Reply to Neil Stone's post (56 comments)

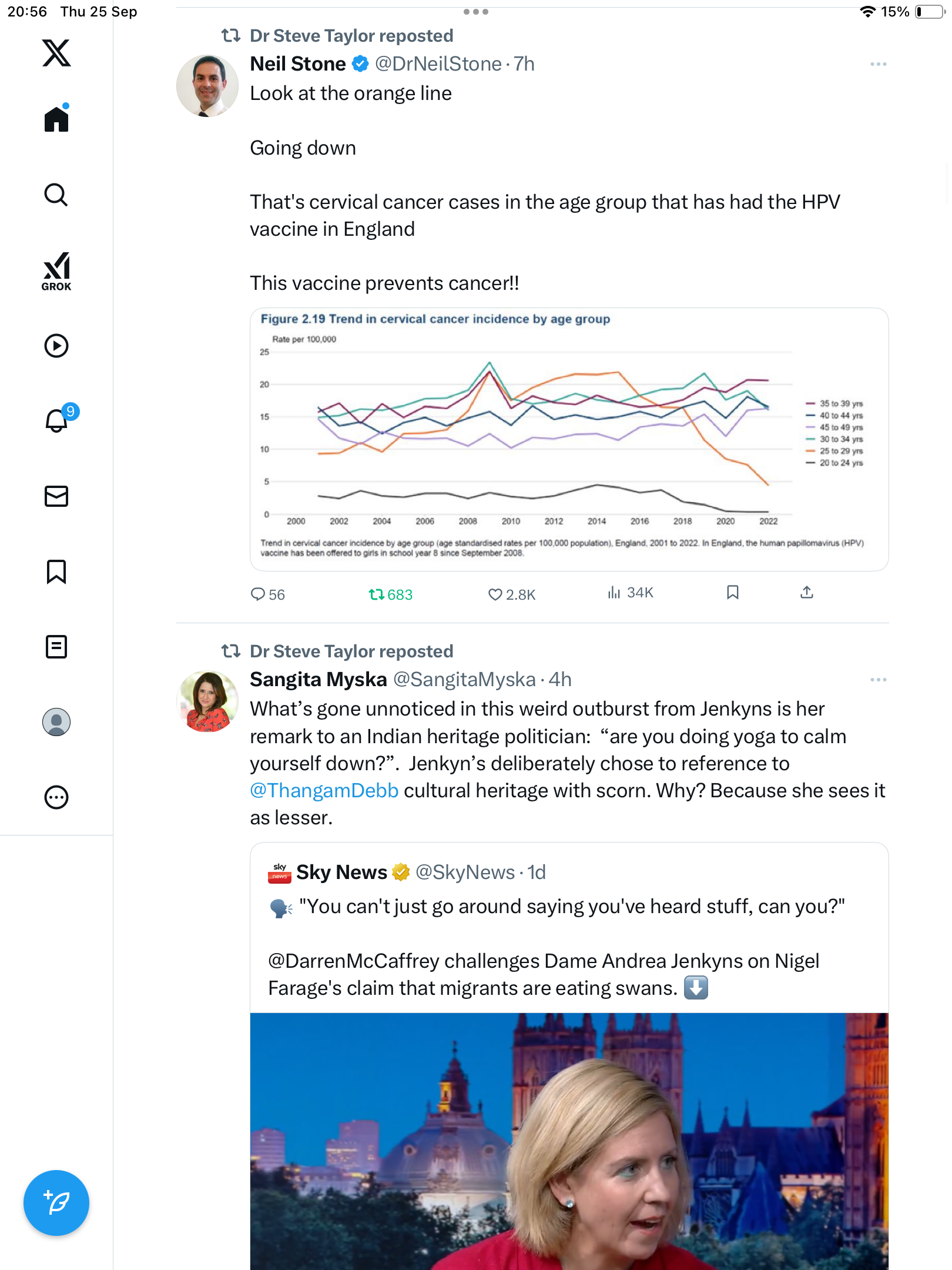258,594
